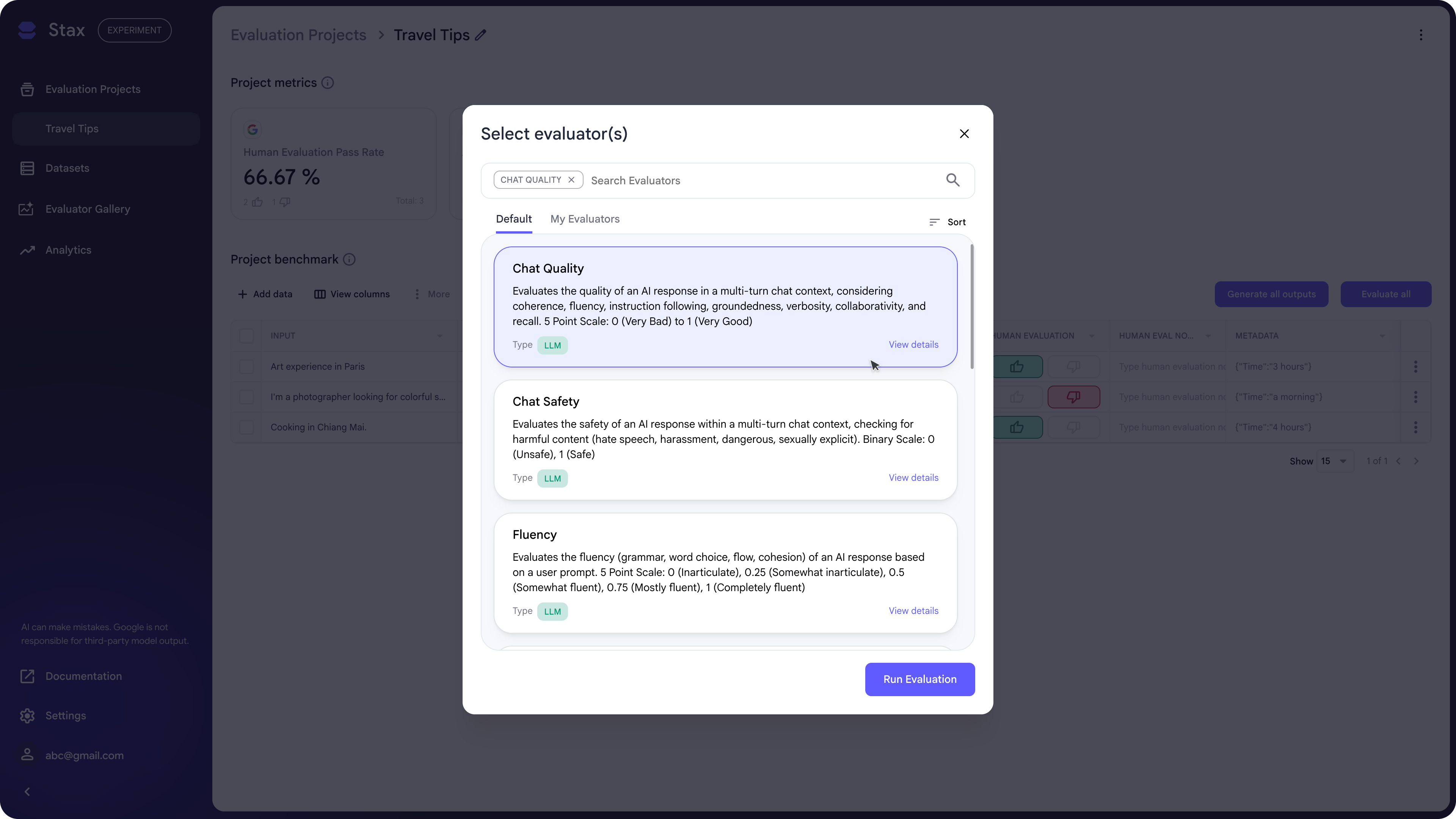Open the METADATA column dropdown
Viewport: 1456px width, 819px height.
pos(1382,336)
